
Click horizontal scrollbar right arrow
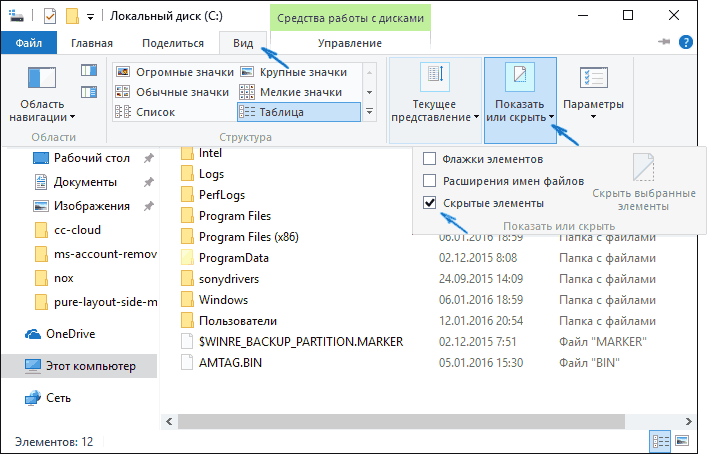[x=689, y=422]
